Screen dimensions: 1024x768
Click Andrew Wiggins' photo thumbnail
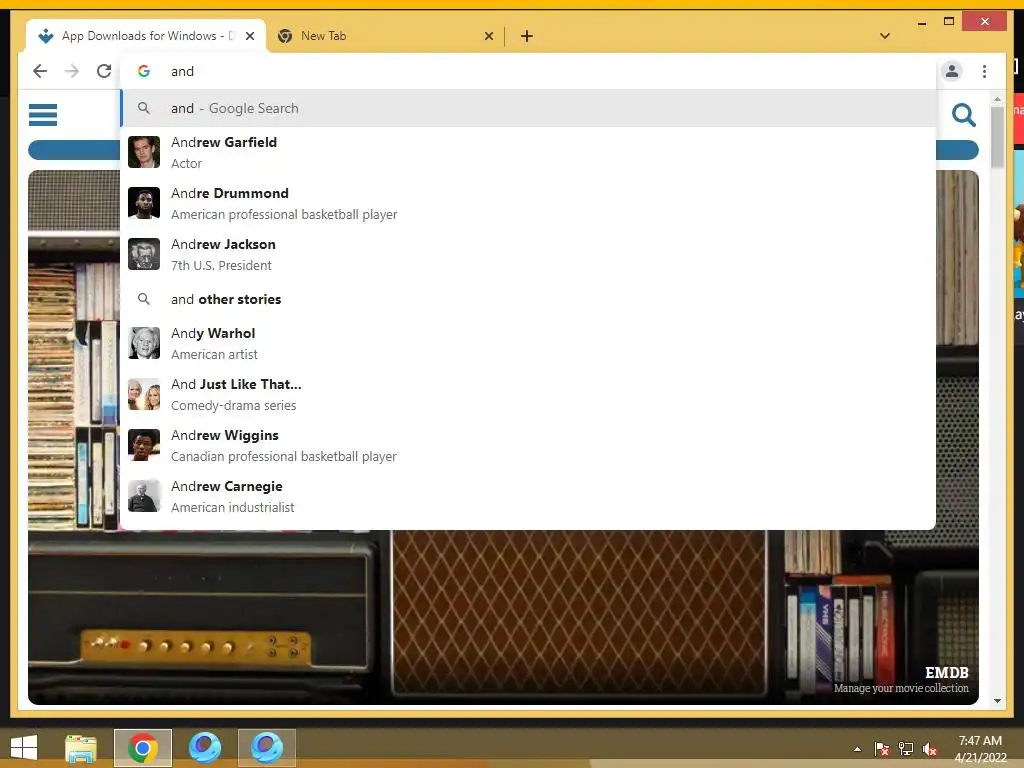point(144,445)
